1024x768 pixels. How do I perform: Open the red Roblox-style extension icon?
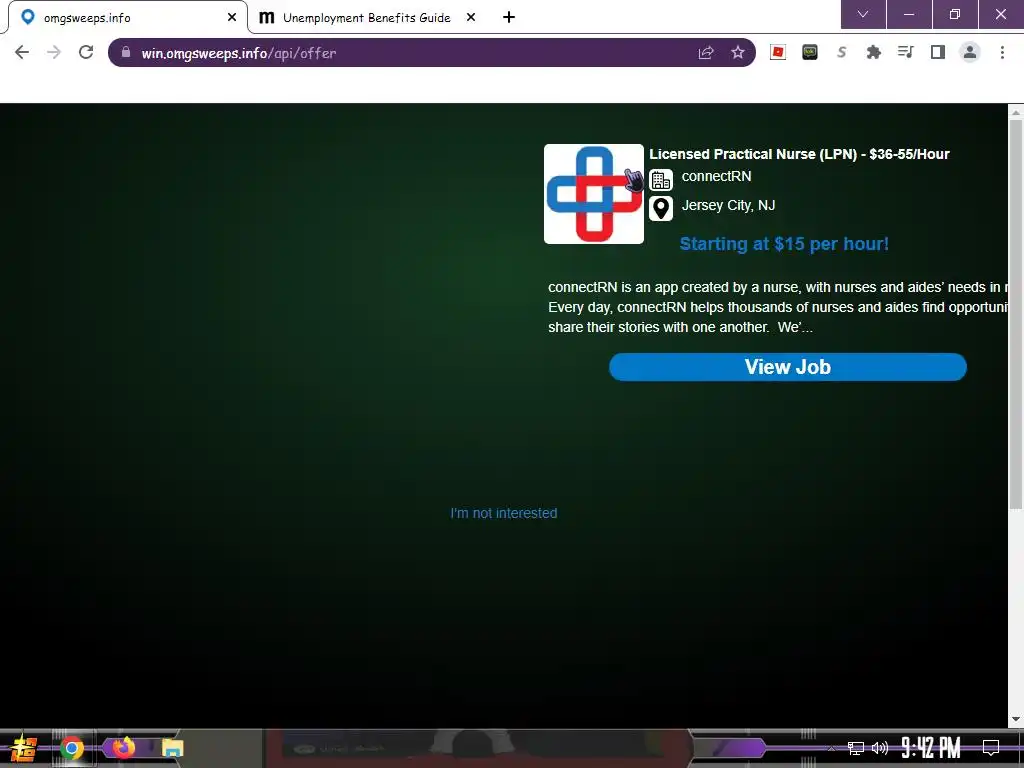click(x=778, y=52)
